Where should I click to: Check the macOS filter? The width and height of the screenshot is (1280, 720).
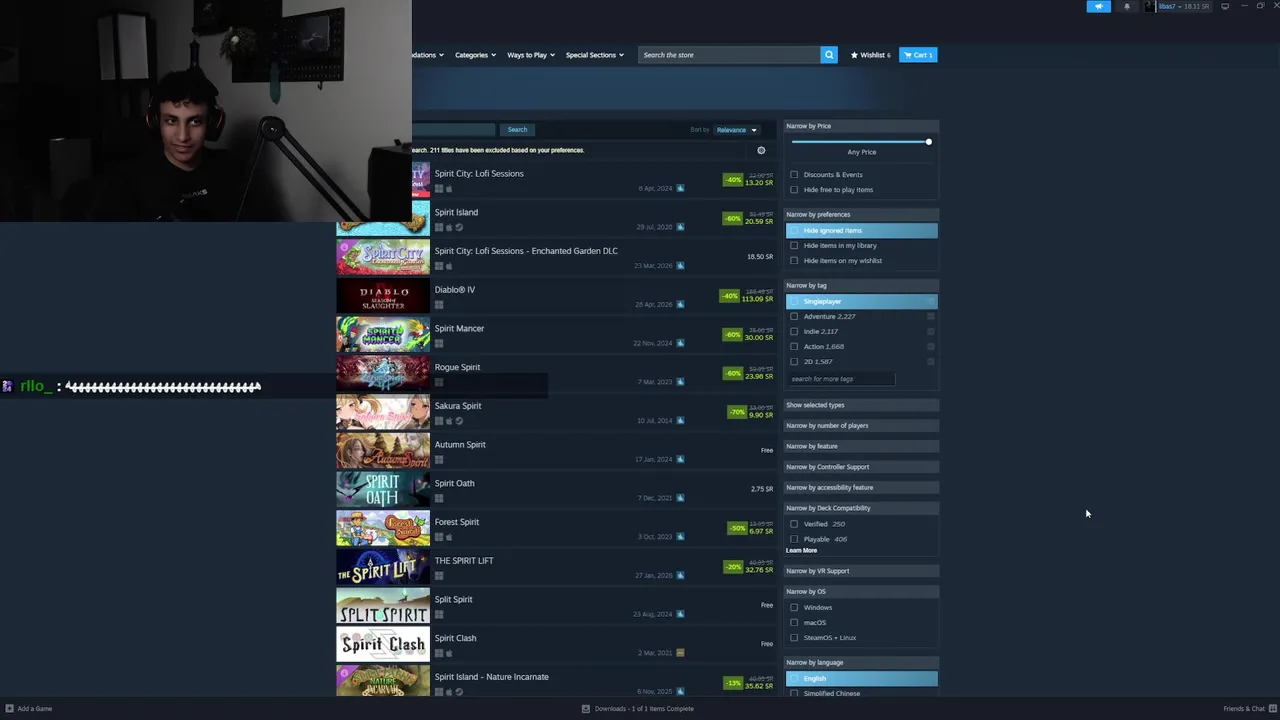click(794, 623)
